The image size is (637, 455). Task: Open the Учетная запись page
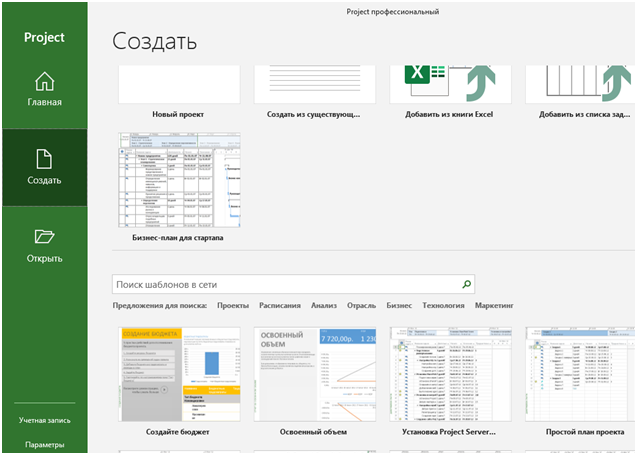(x=44, y=420)
